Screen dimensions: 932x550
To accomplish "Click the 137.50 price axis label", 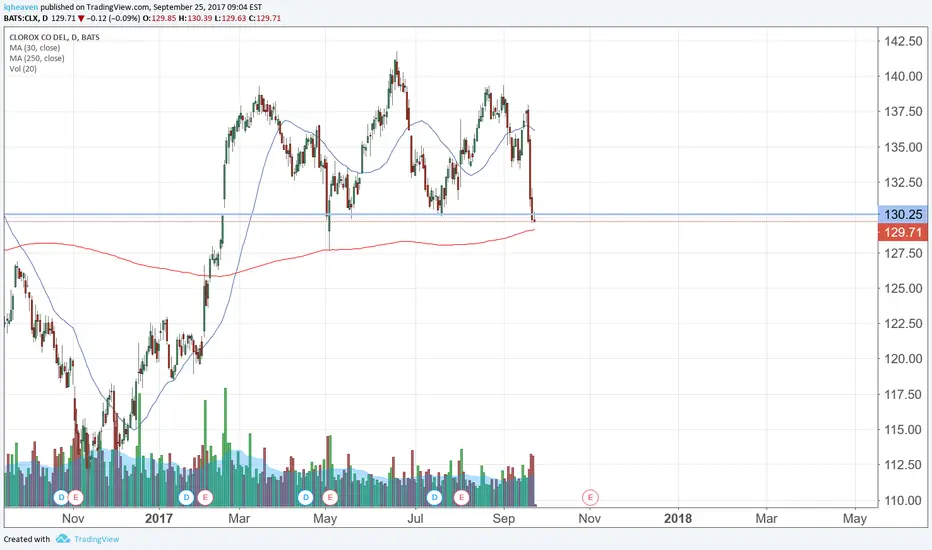I will [x=903, y=112].
